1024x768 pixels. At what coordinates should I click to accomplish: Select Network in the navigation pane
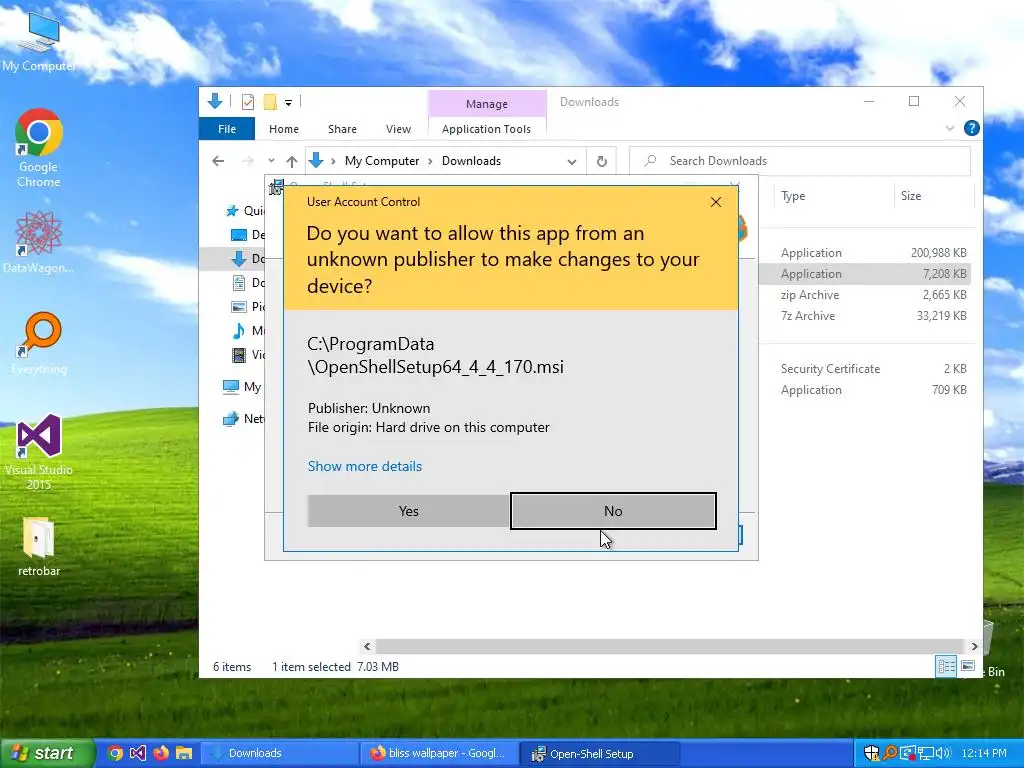pos(244,419)
